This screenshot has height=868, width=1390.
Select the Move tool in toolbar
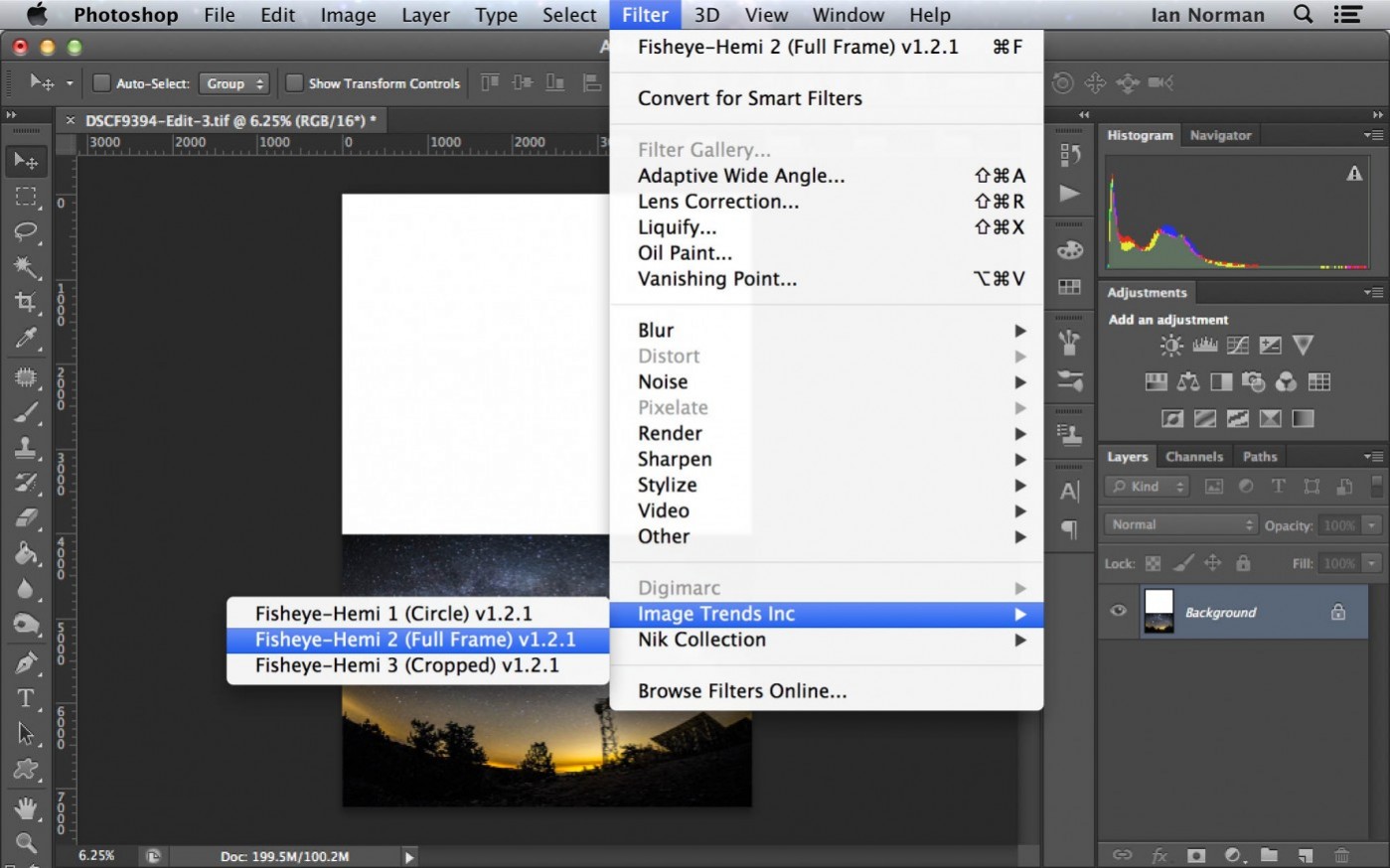26,161
